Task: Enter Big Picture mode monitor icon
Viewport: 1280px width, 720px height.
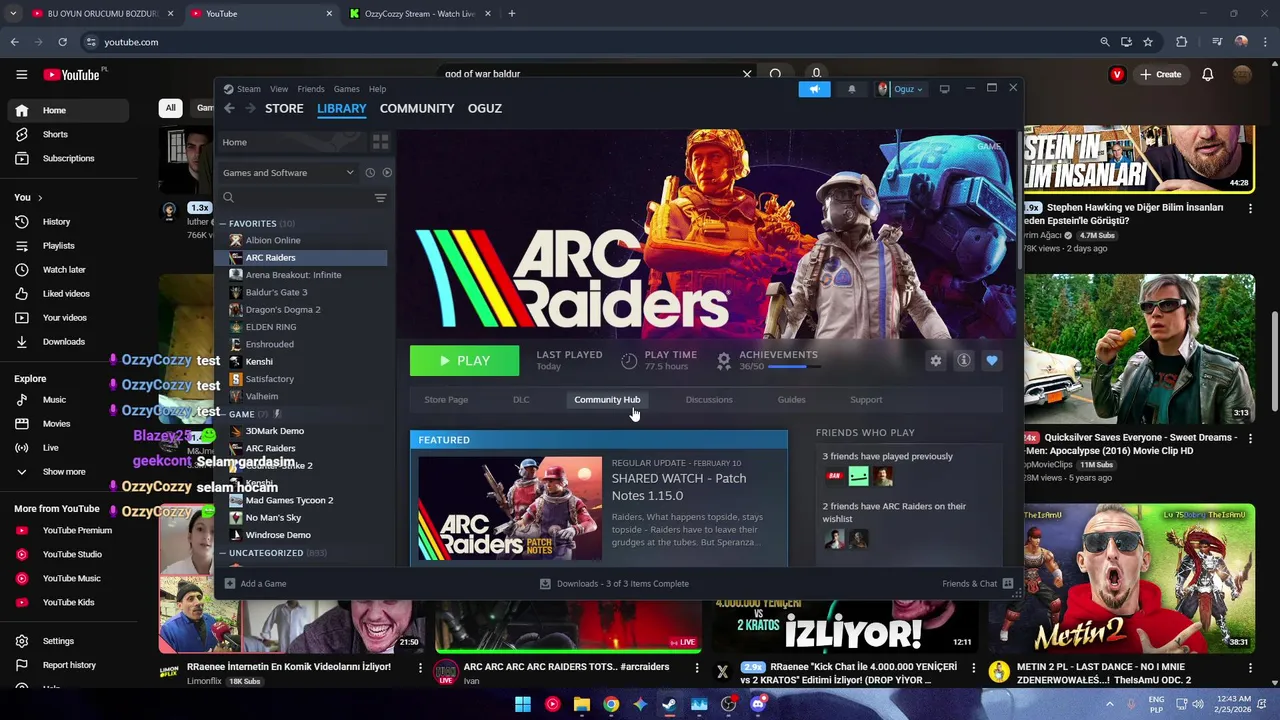Action: (944, 89)
